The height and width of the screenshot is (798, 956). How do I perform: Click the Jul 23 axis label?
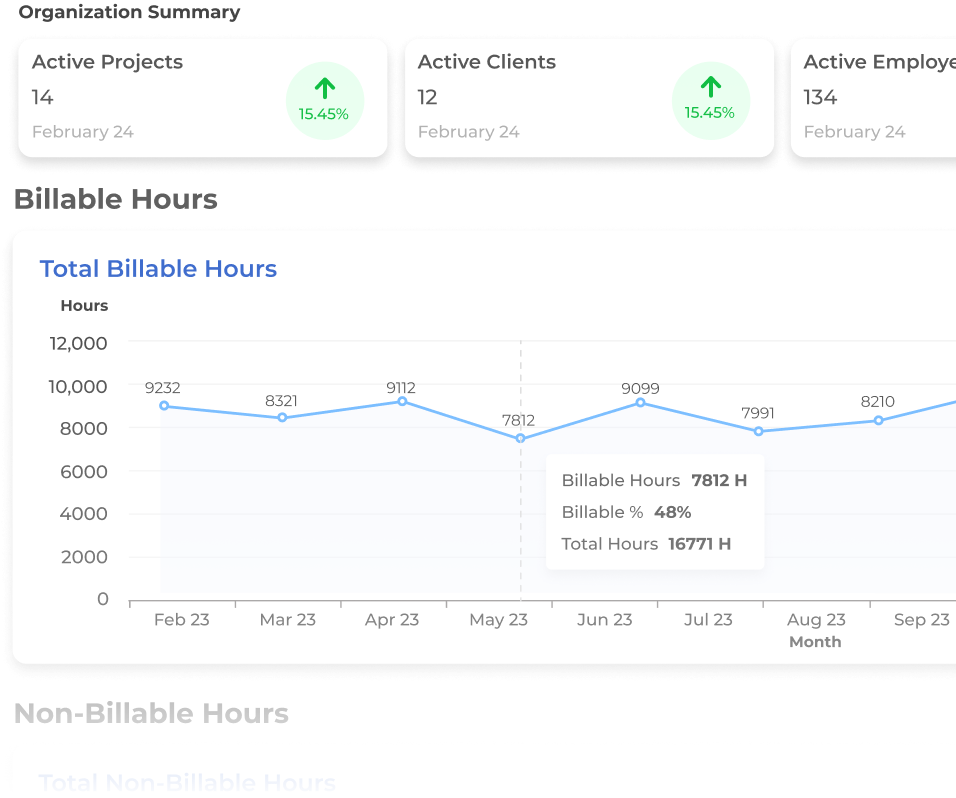(708, 619)
